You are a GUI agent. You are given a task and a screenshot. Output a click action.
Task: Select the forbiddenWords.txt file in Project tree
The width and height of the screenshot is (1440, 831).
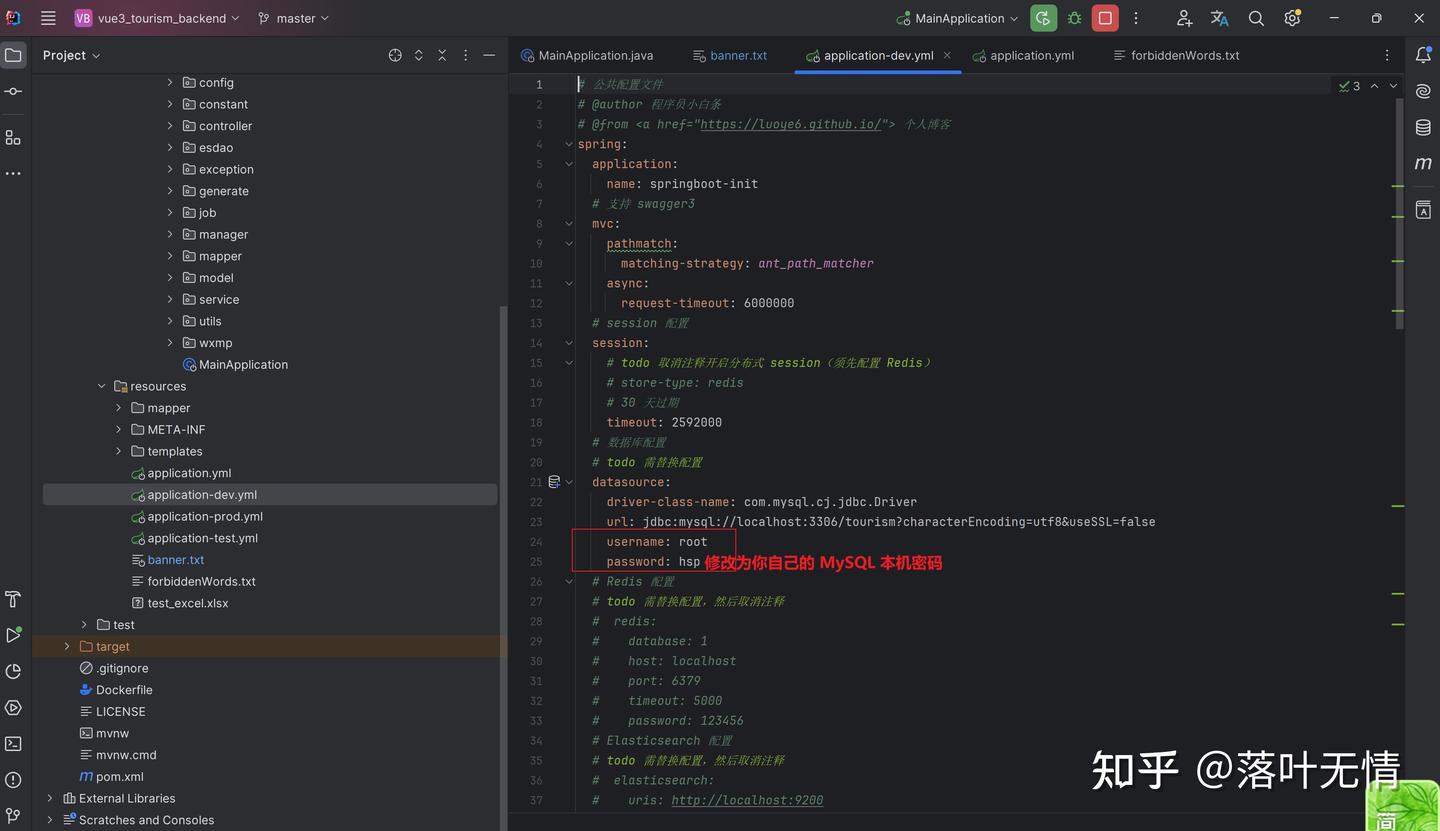click(x=202, y=581)
